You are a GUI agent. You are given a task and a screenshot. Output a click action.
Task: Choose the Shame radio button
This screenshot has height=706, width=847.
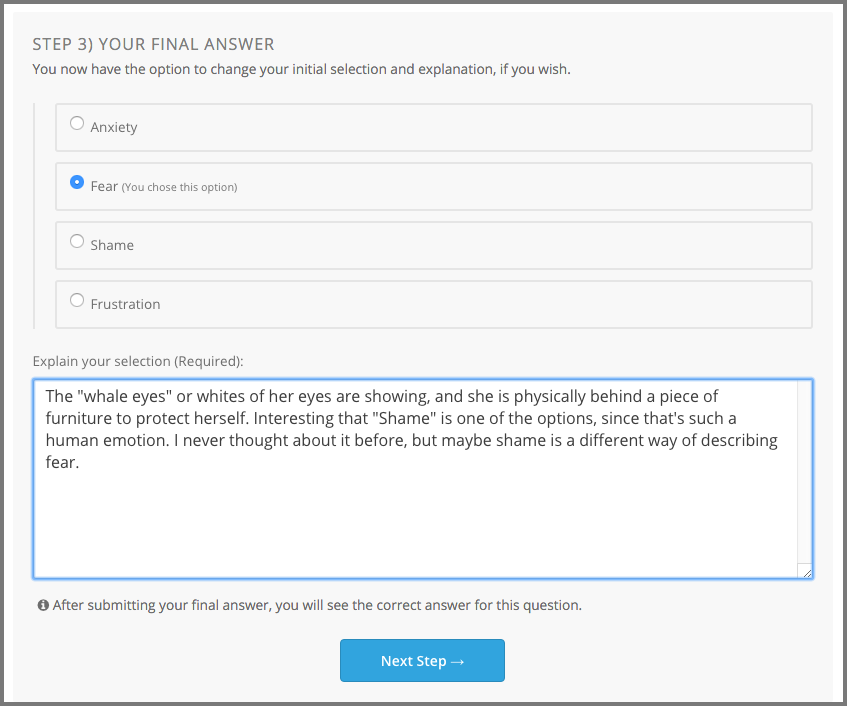pyautogui.click(x=77, y=242)
